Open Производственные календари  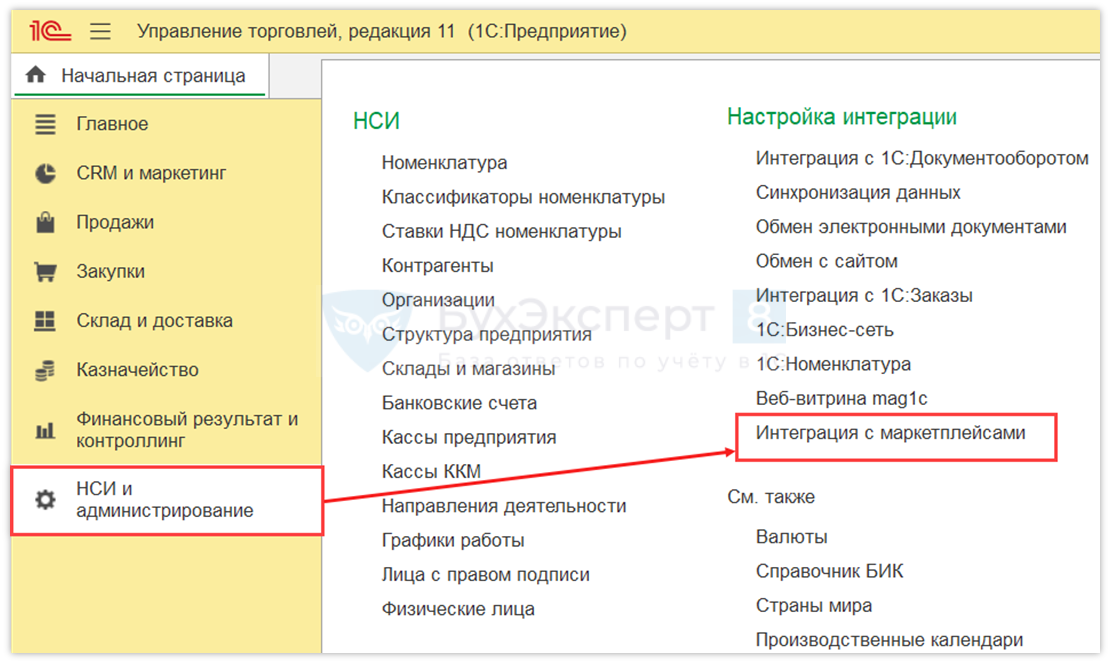pos(889,640)
